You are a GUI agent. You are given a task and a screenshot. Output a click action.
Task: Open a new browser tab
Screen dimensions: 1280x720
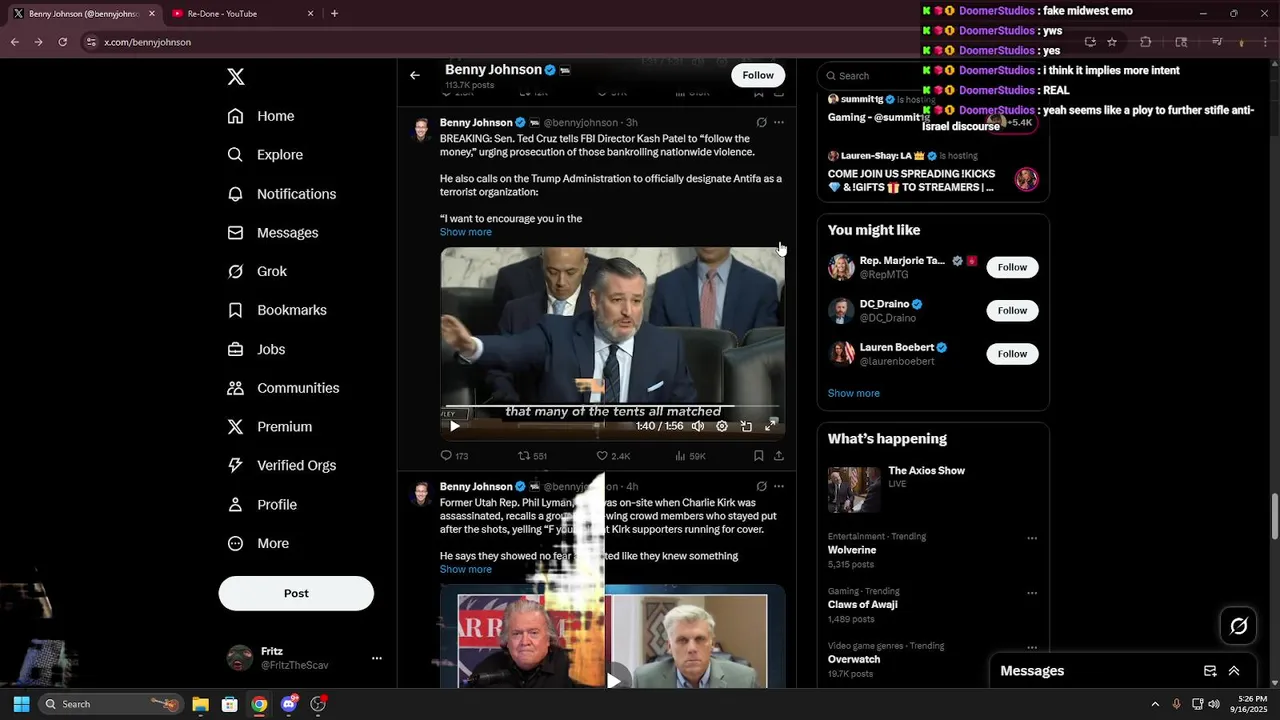coord(334,14)
